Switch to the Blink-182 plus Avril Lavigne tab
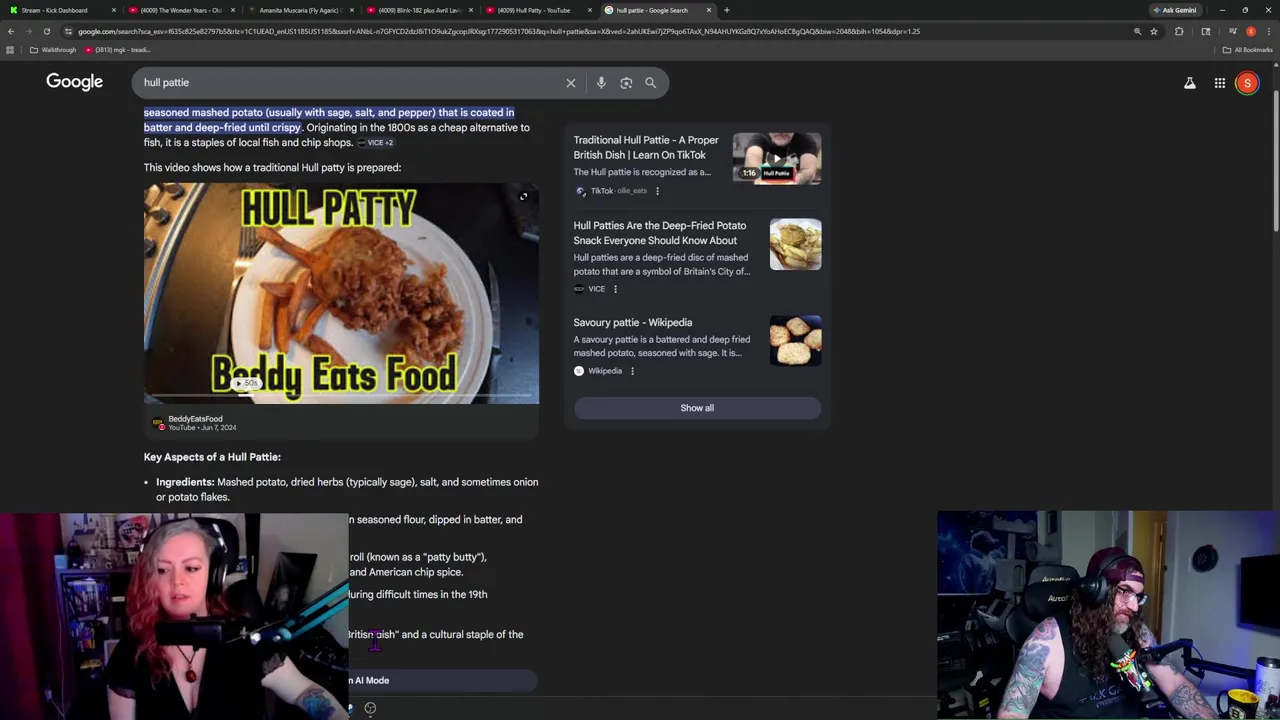This screenshot has height=720, width=1280. pos(419,10)
